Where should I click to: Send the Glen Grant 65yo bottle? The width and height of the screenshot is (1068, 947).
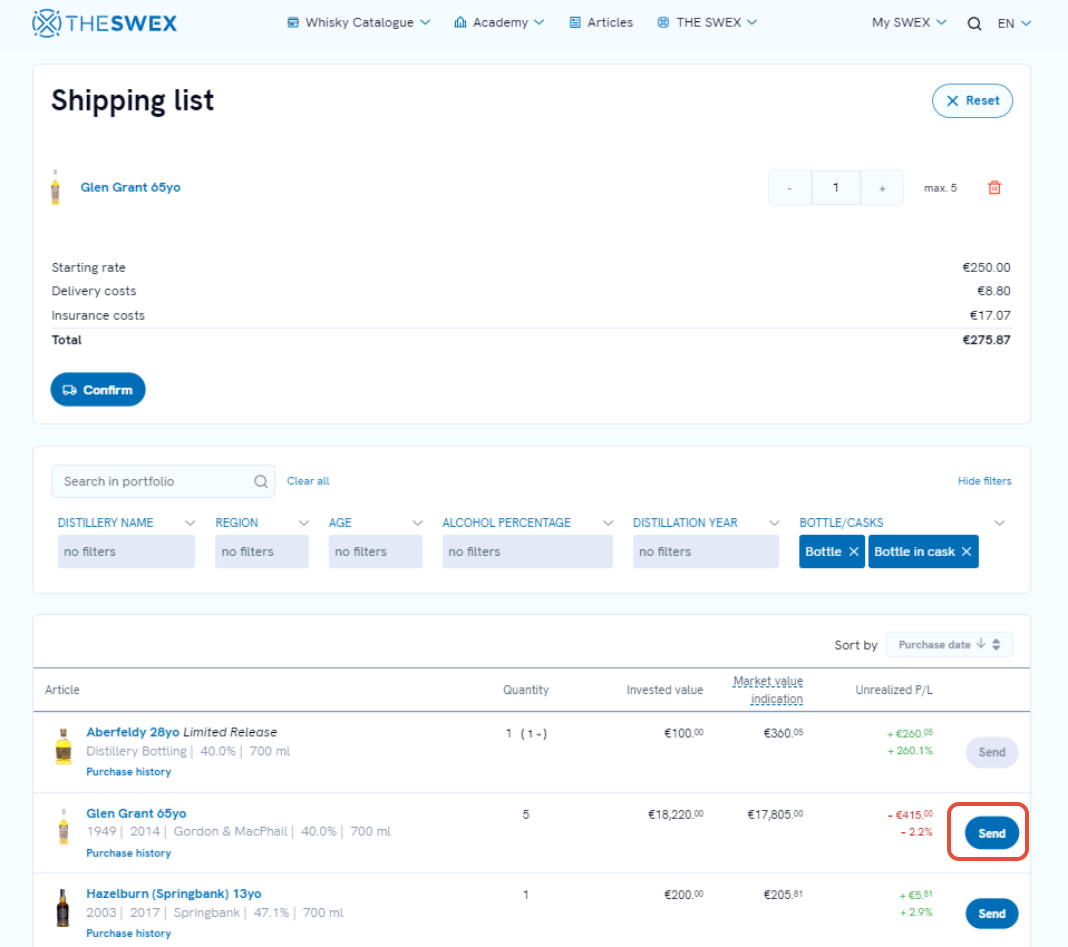point(992,833)
